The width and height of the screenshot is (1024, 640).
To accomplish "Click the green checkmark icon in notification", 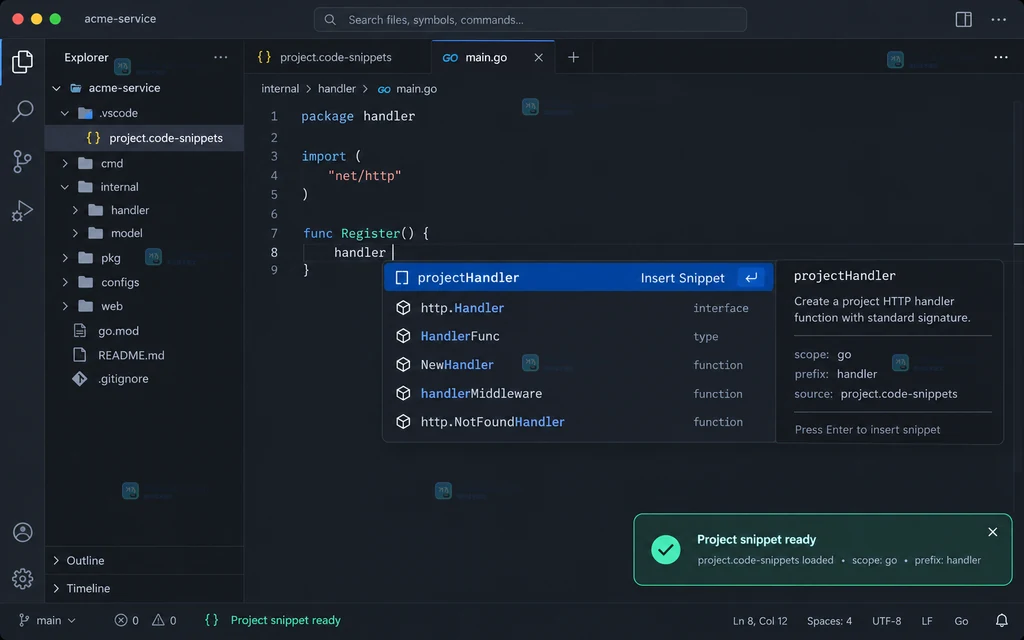I will 665,549.
